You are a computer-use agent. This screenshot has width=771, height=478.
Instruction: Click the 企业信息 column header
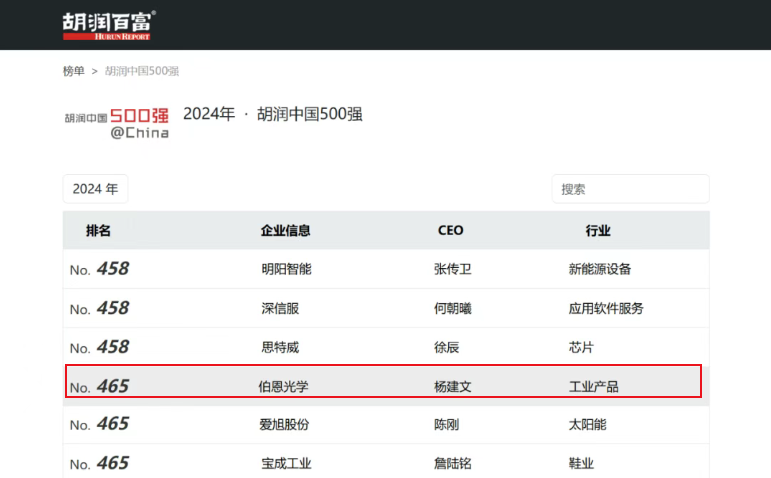285,231
